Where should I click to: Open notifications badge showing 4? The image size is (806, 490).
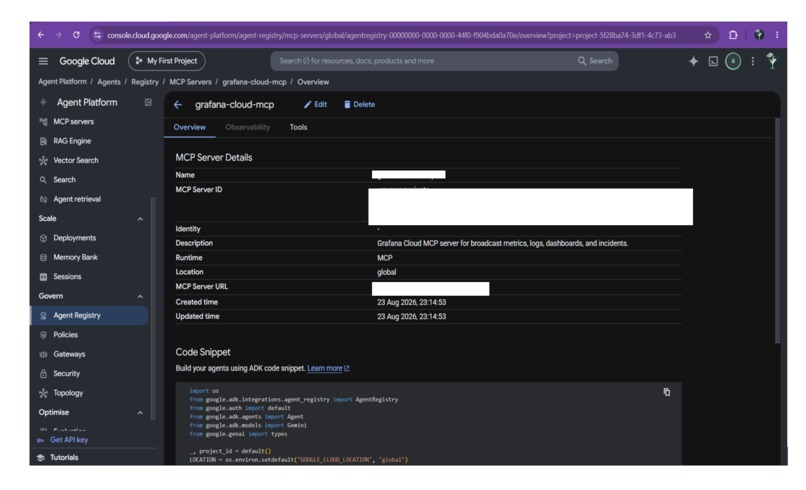click(x=733, y=62)
